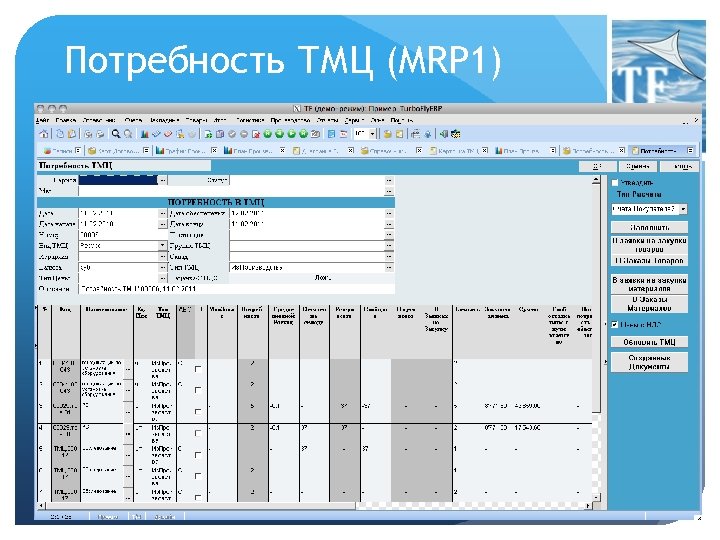This screenshot has width=720, height=540.
Task: Open the Справочники menu
Action: (x=99, y=120)
